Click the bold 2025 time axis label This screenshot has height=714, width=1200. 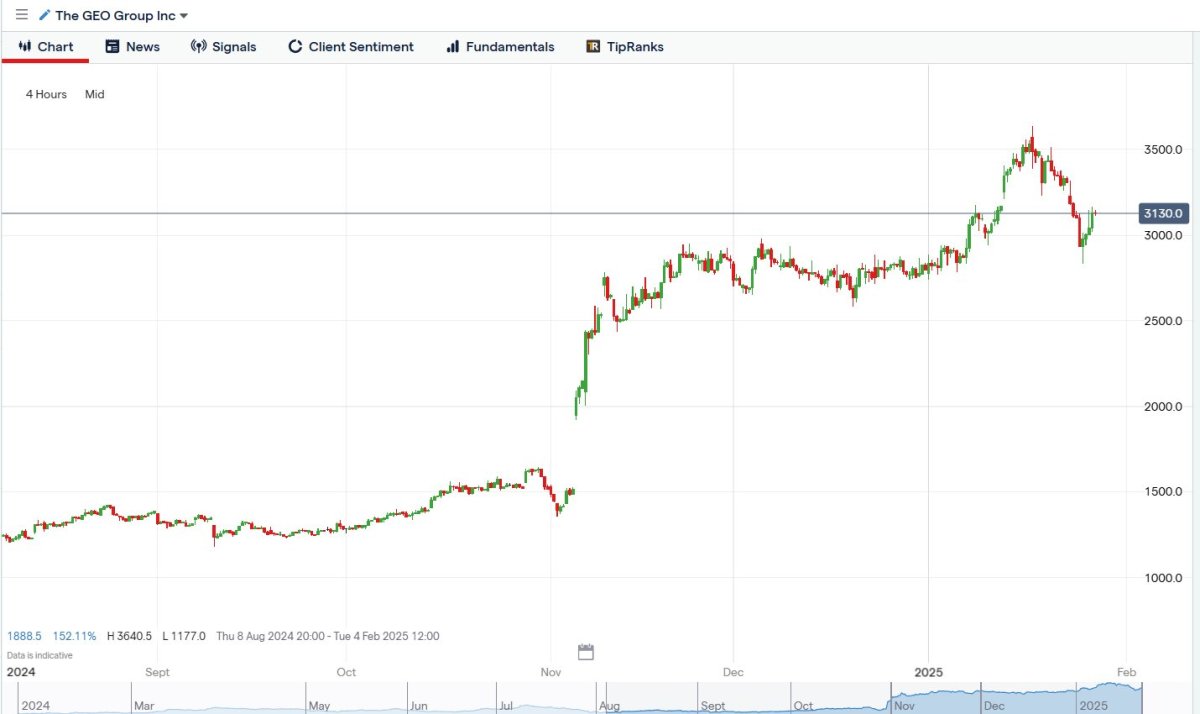927,673
